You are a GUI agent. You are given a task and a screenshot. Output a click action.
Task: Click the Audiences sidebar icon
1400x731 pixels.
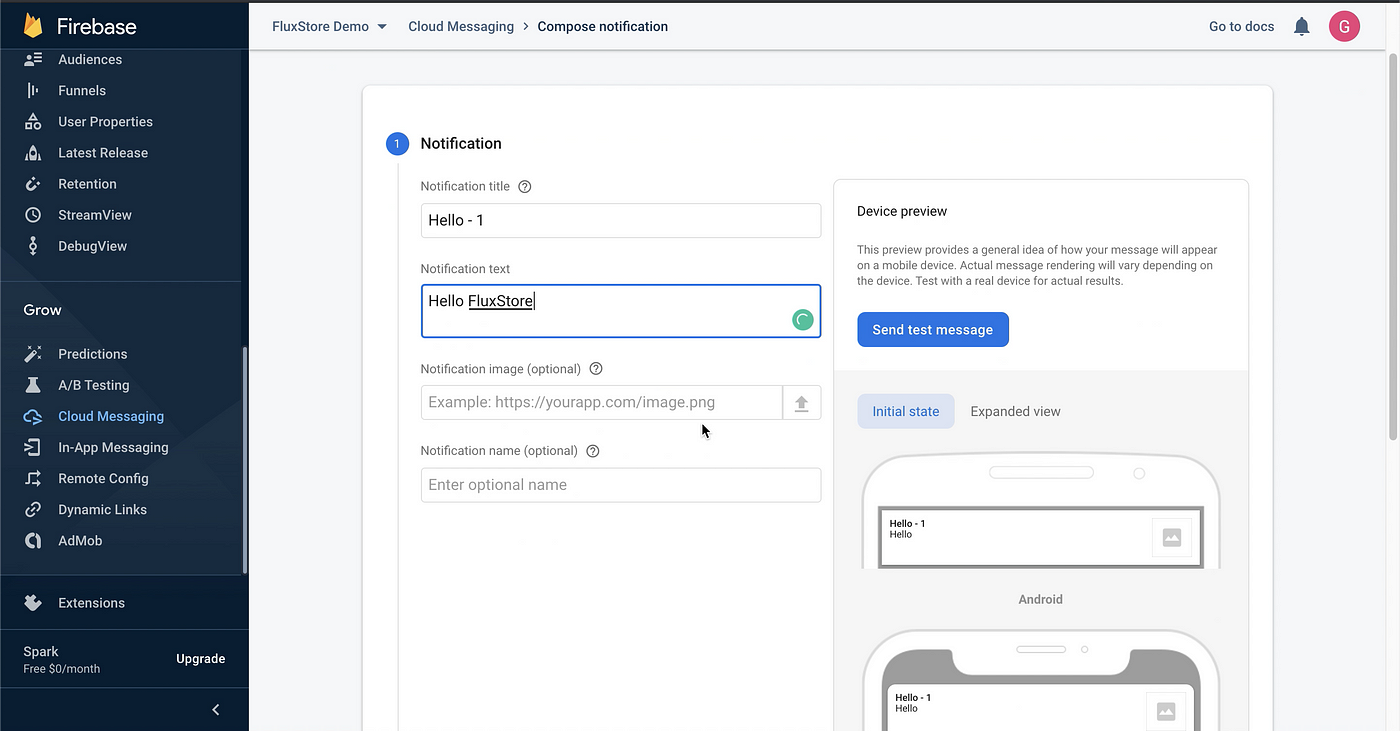tap(33, 59)
